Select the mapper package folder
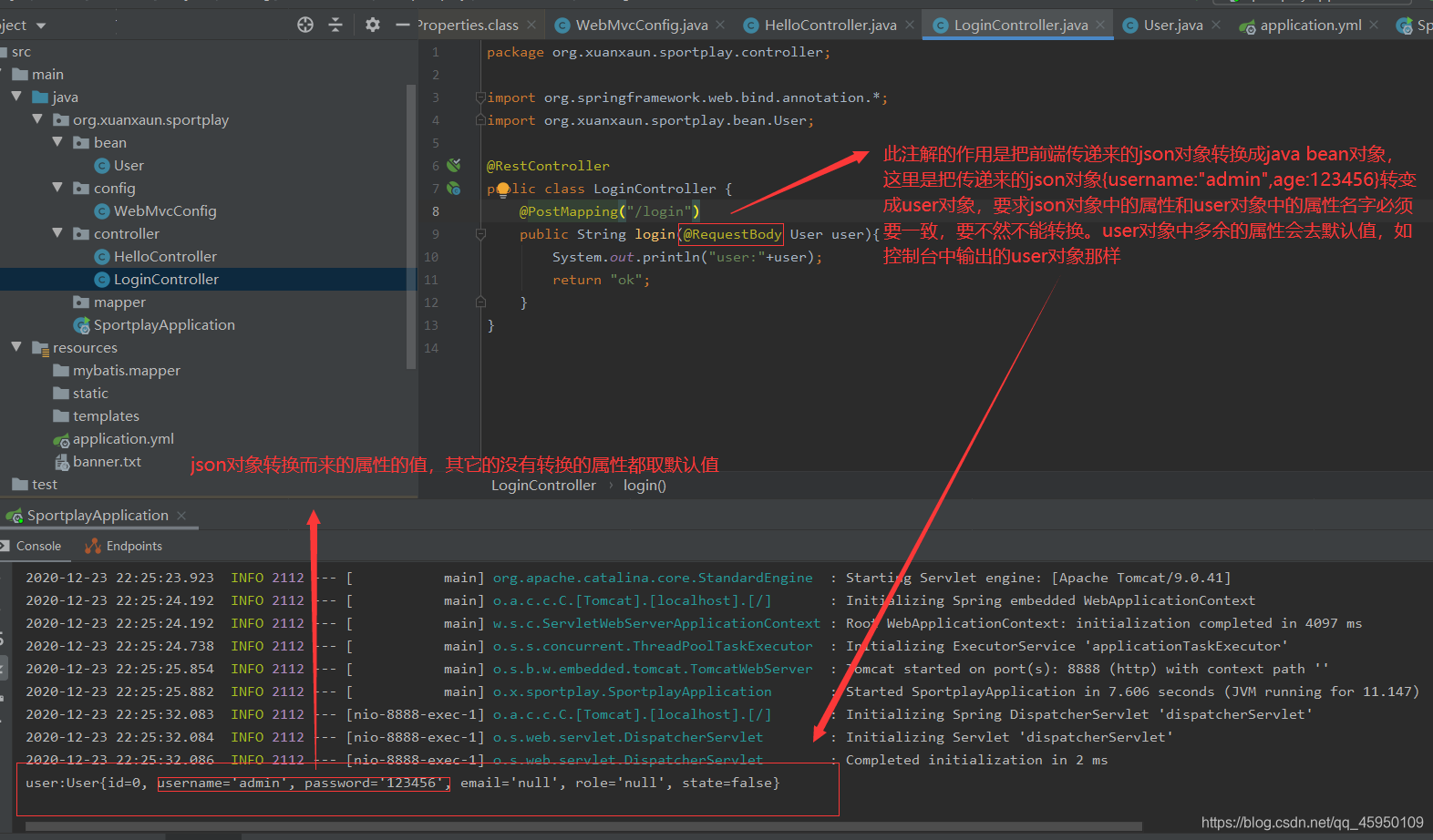The width and height of the screenshot is (1433, 840). tap(119, 302)
